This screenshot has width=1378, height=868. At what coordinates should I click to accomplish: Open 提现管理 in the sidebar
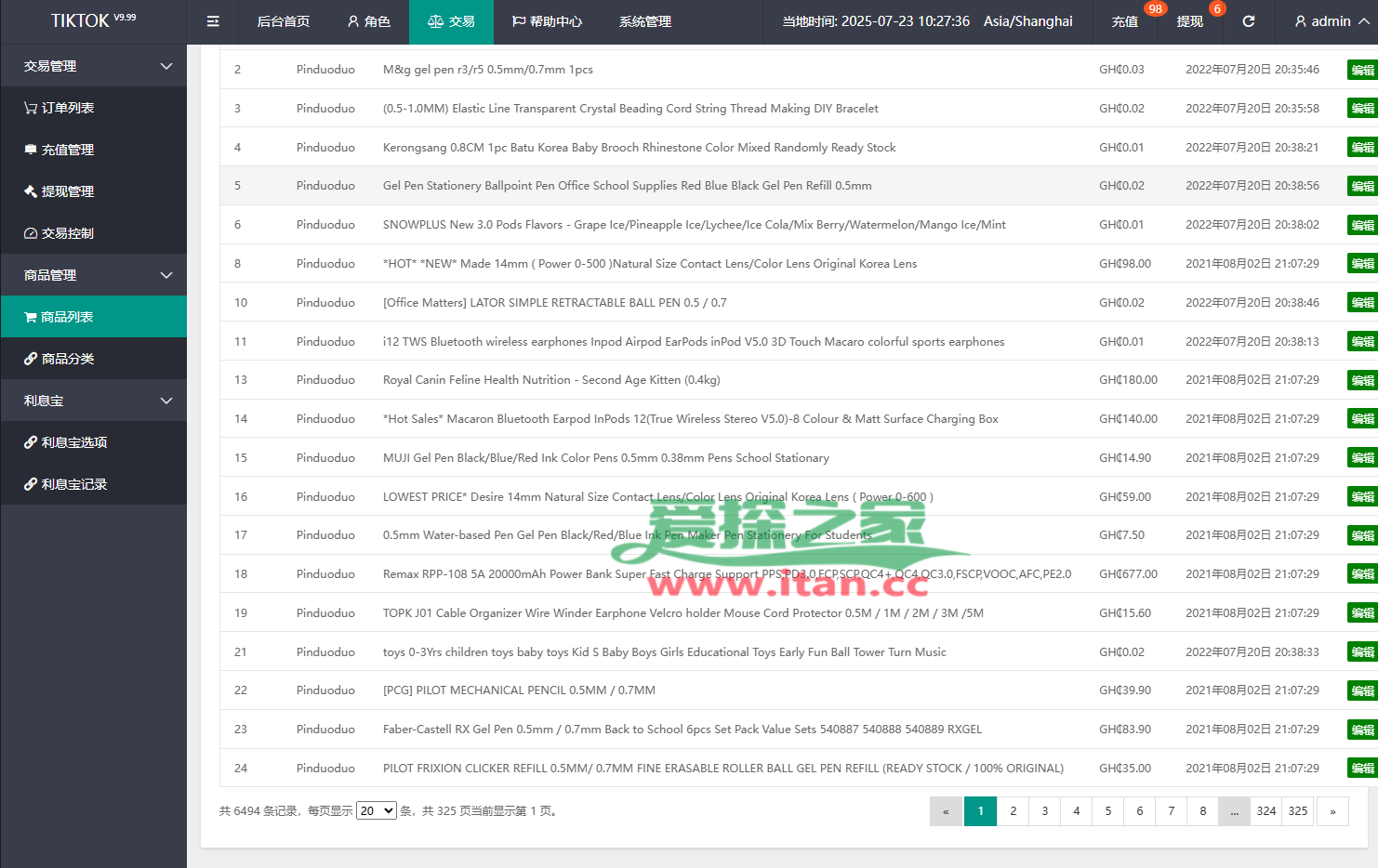tap(93, 191)
